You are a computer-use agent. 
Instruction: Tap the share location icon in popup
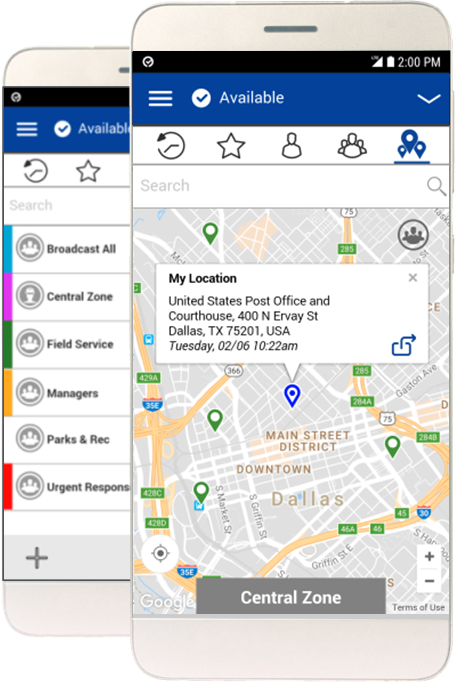[404, 345]
